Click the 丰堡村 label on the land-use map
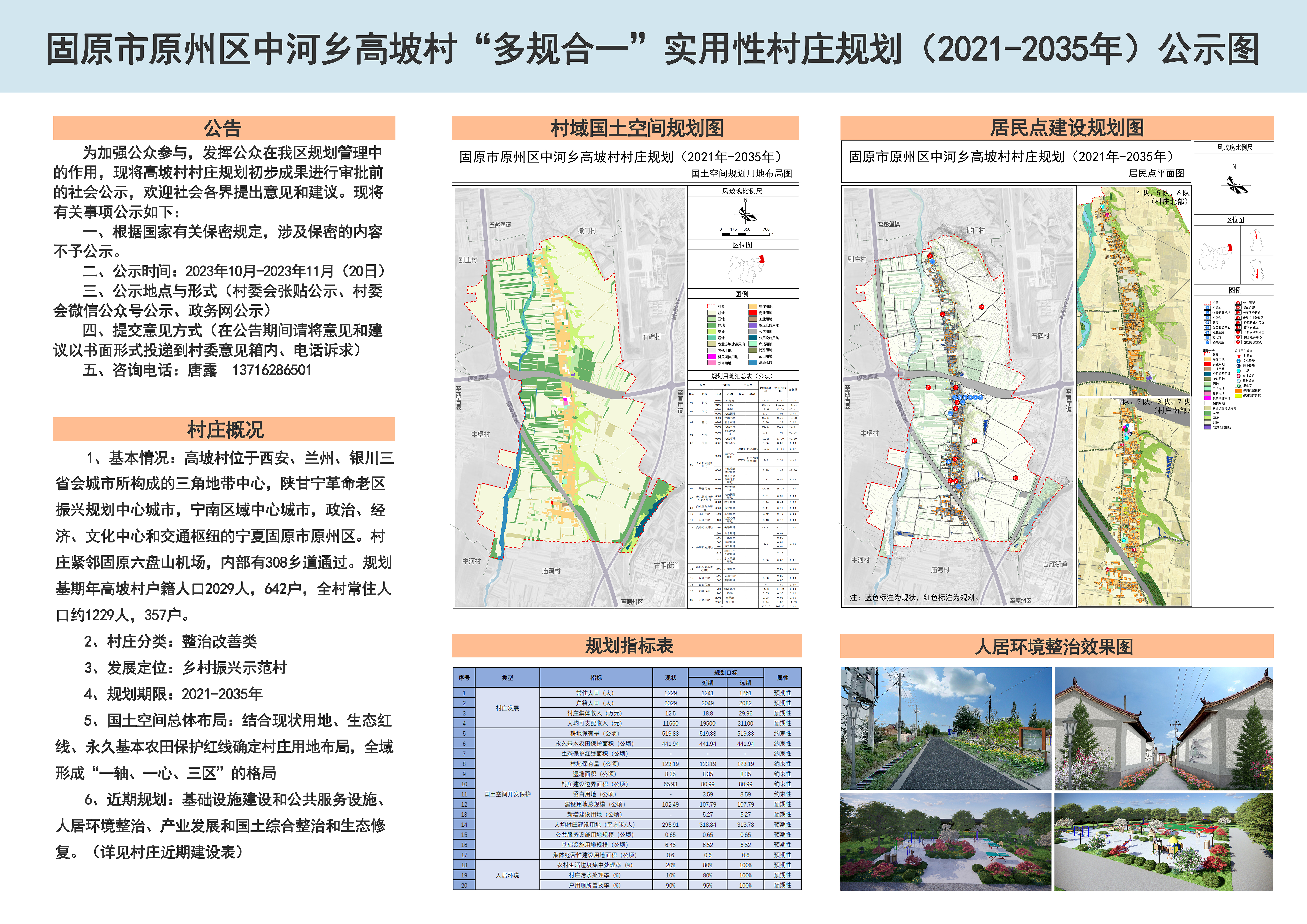Image resolution: width=1307 pixels, height=924 pixels. pos(480,434)
